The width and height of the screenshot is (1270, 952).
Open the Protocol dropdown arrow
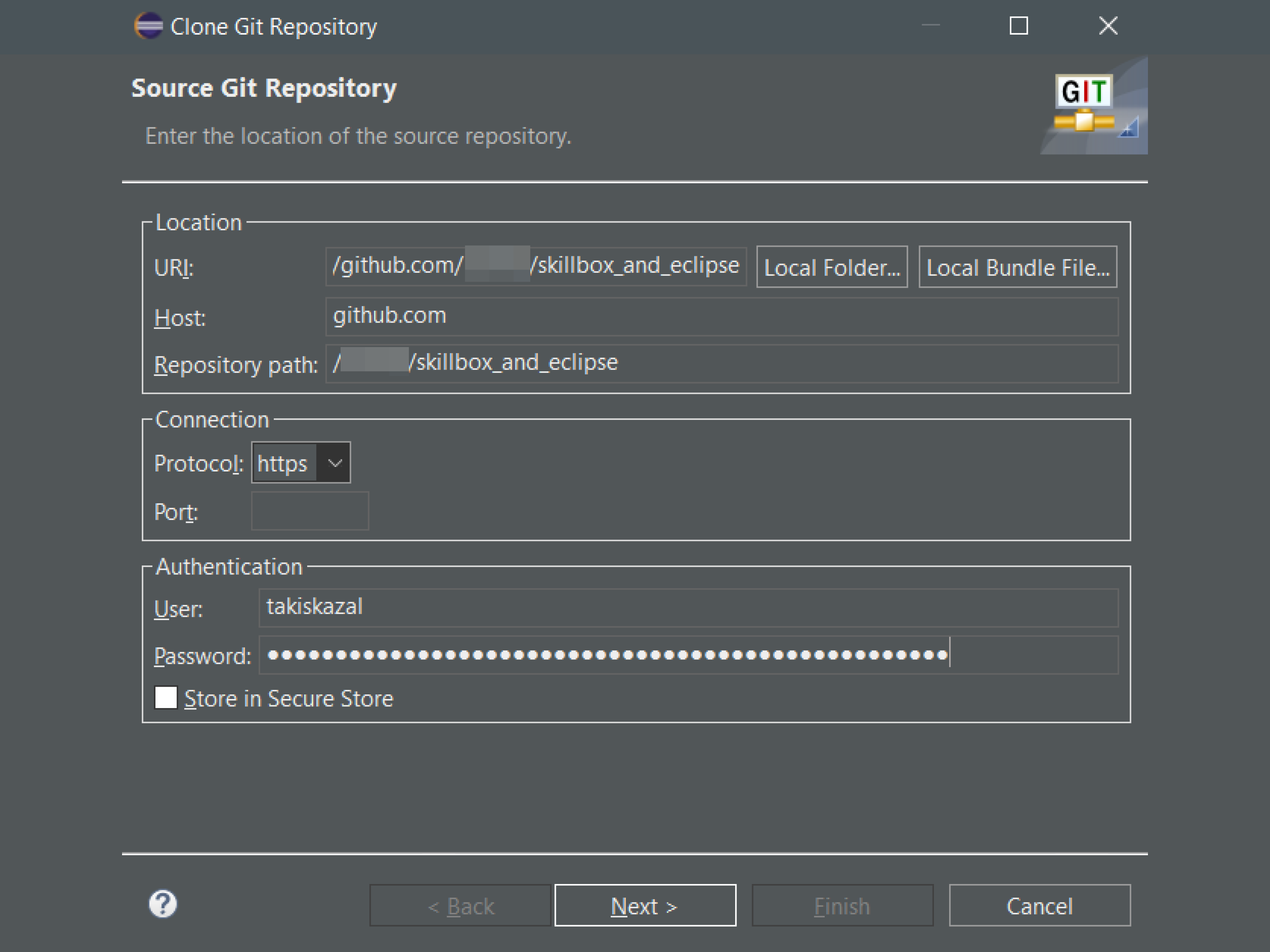coord(335,462)
